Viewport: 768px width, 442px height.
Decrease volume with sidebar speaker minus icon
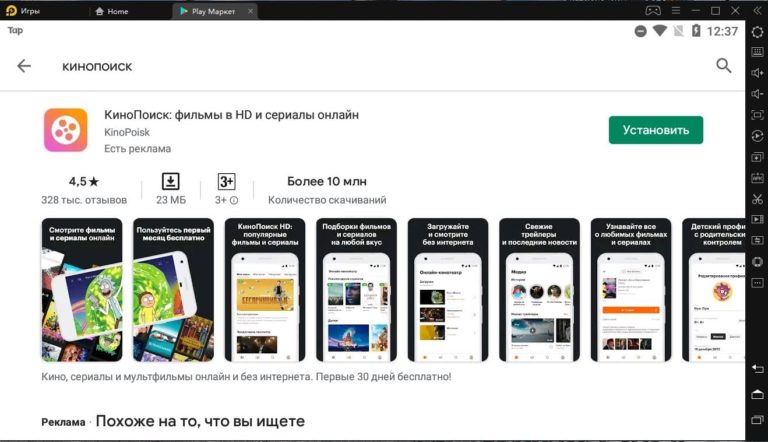[757, 94]
